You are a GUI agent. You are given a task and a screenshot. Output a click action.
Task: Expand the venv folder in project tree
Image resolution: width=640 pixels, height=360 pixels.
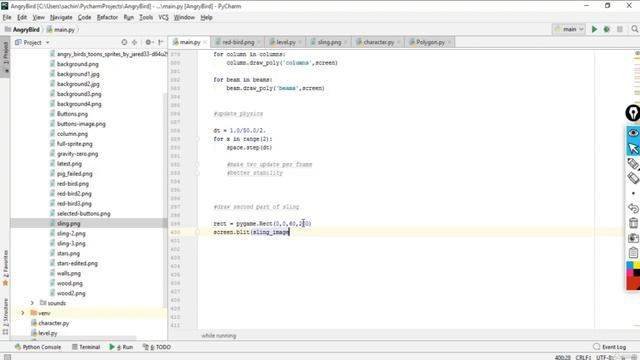(x=23, y=313)
